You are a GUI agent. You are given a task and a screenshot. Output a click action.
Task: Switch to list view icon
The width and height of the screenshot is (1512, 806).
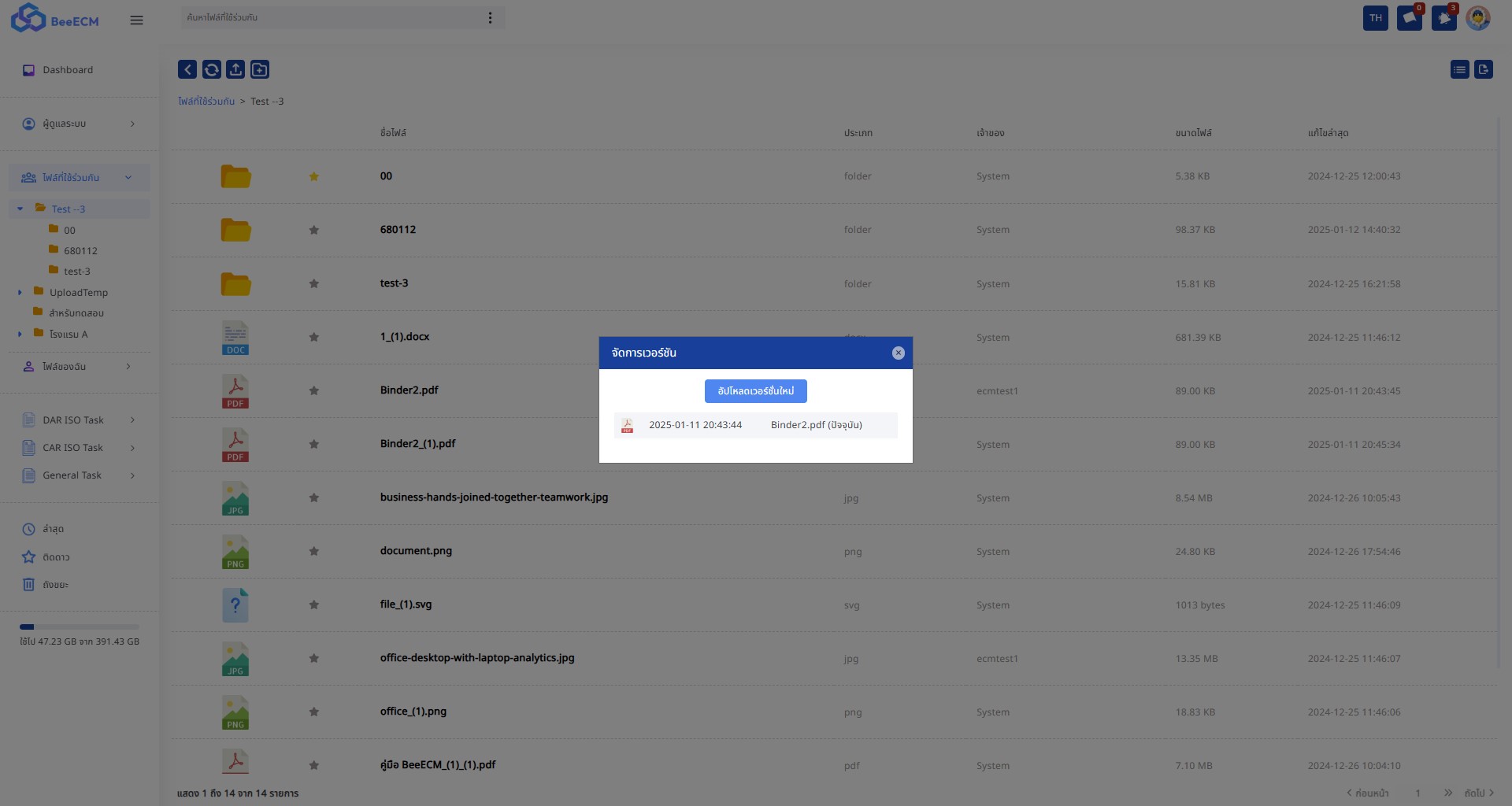[x=1459, y=70]
